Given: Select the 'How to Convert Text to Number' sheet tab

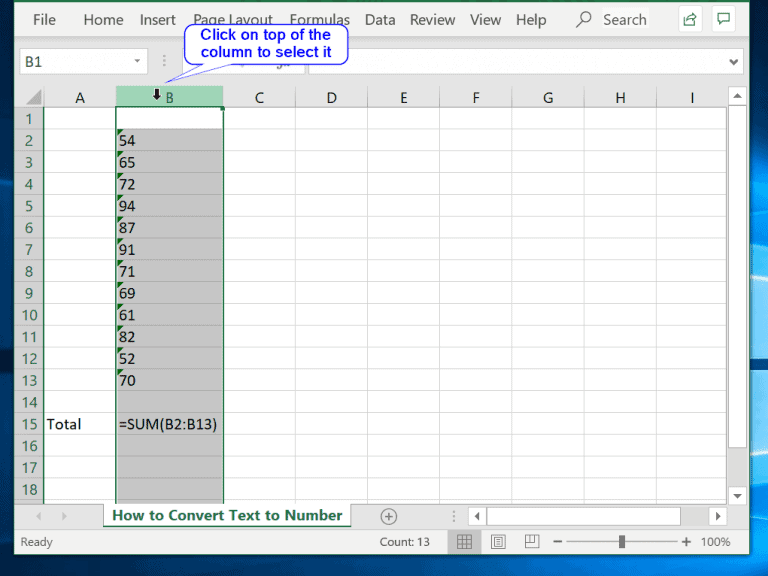Looking at the screenshot, I should pyautogui.click(x=227, y=516).
